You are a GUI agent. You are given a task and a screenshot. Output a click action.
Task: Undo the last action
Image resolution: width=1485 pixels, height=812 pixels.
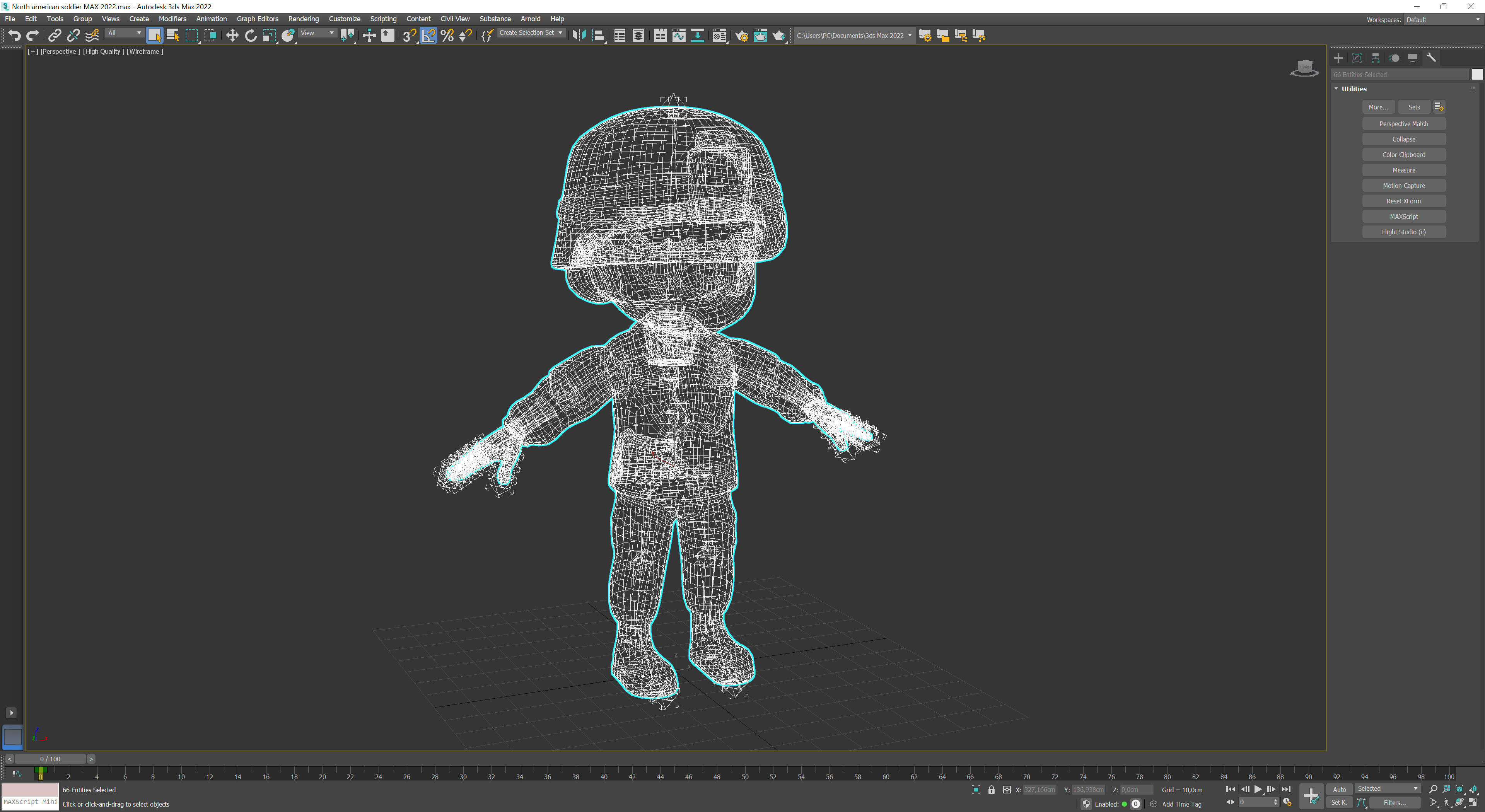[x=14, y=36]
